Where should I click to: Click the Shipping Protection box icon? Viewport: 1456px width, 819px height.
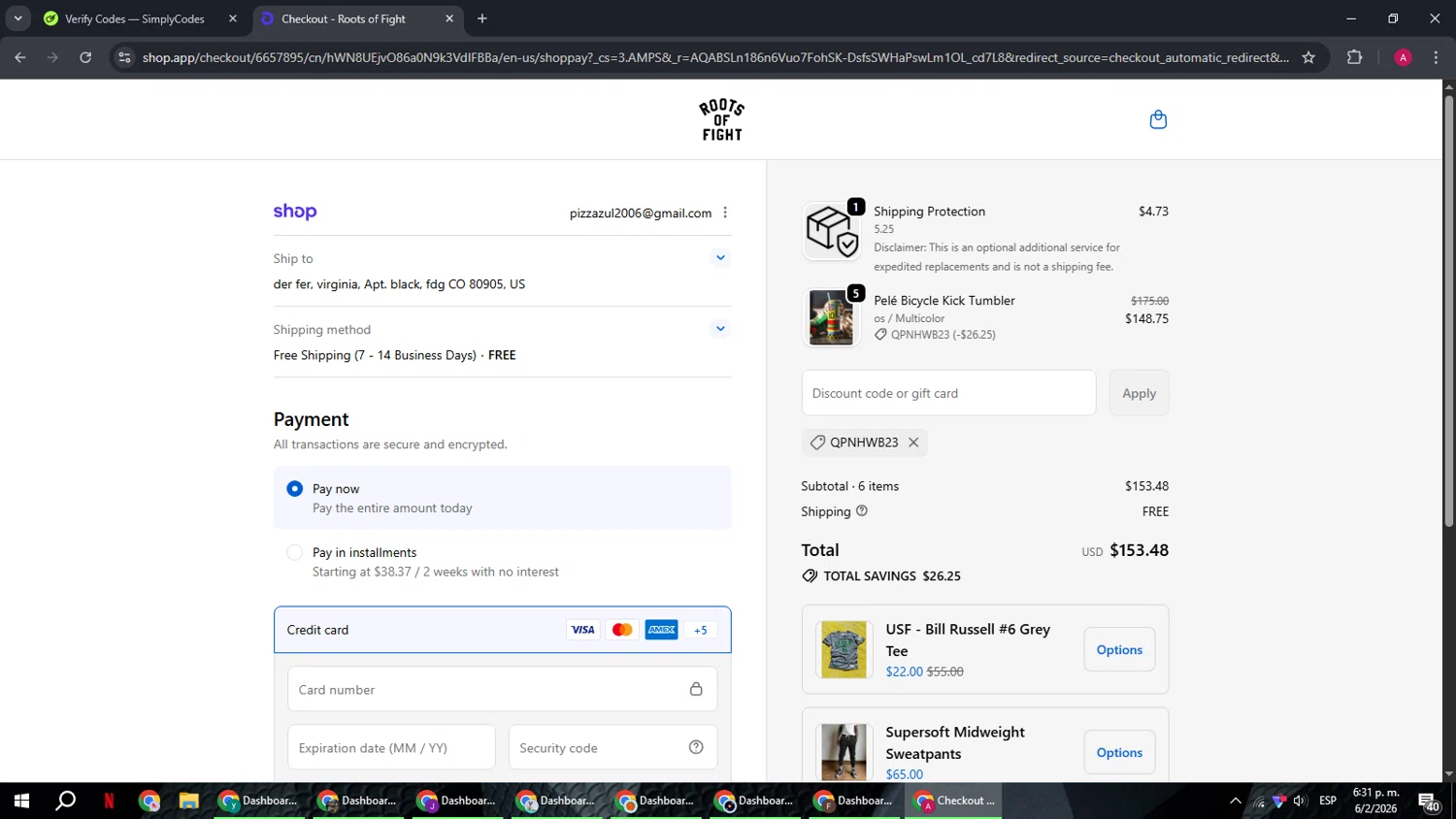832,231
